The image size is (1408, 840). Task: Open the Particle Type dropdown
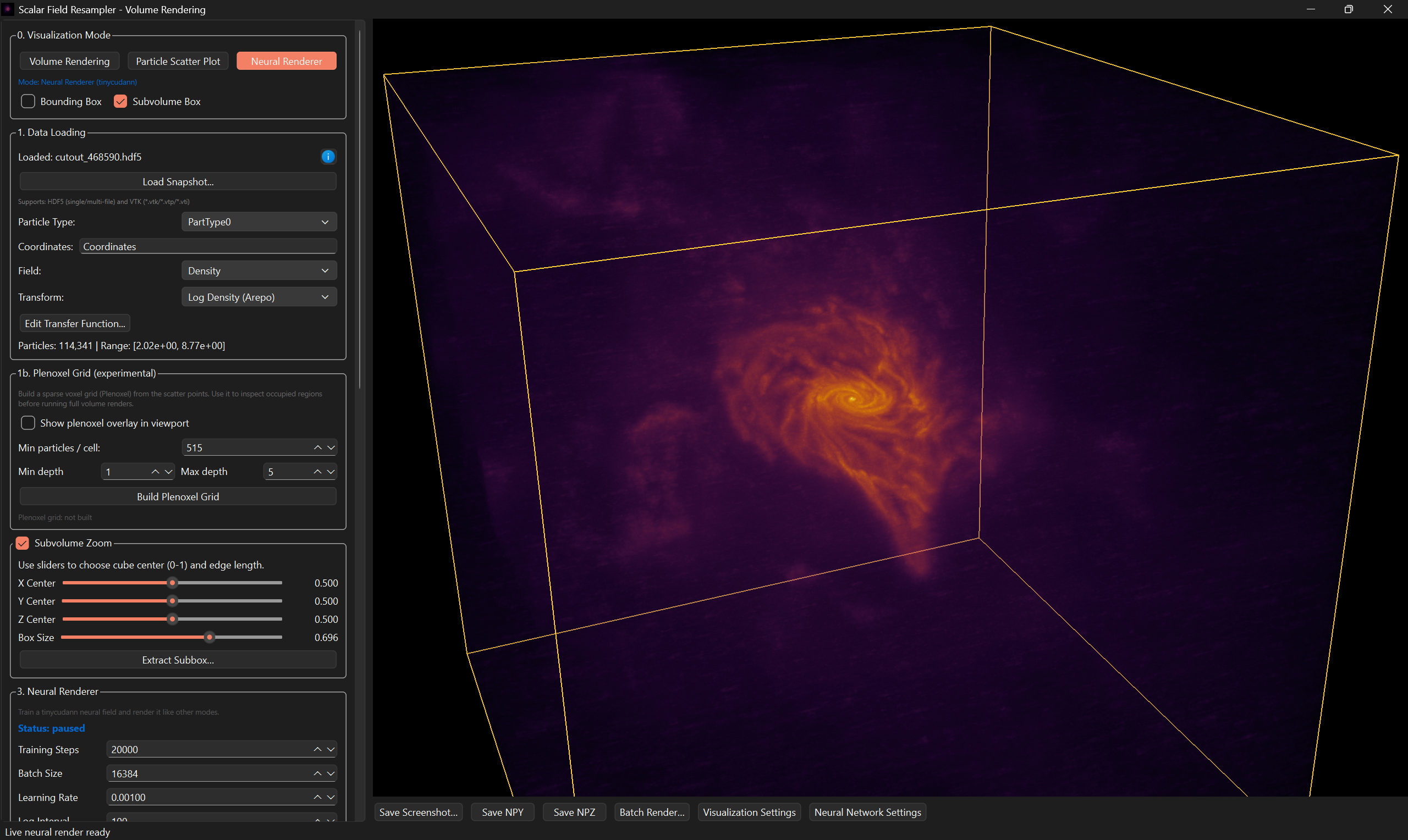pos(258,222)
